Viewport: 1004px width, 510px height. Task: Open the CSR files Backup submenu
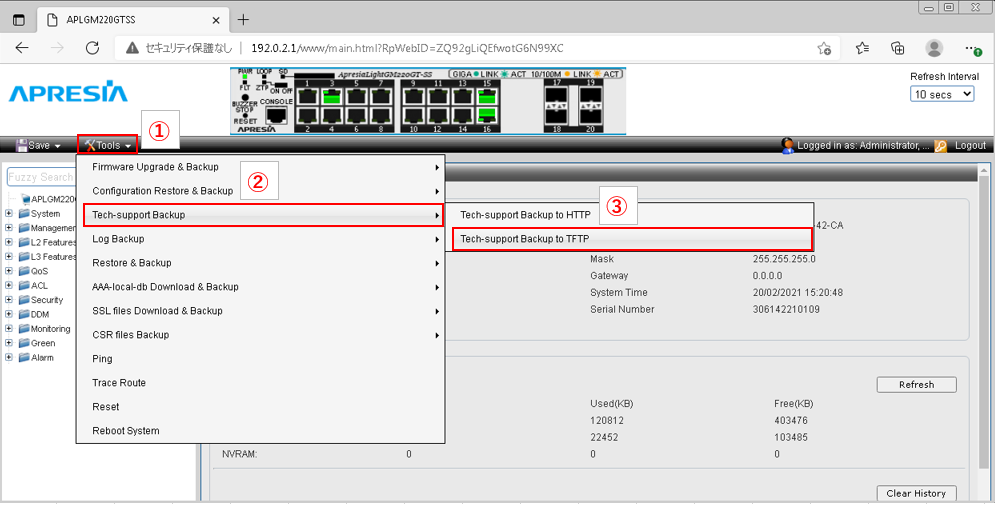pyautogui.click(x=261, y=335)
